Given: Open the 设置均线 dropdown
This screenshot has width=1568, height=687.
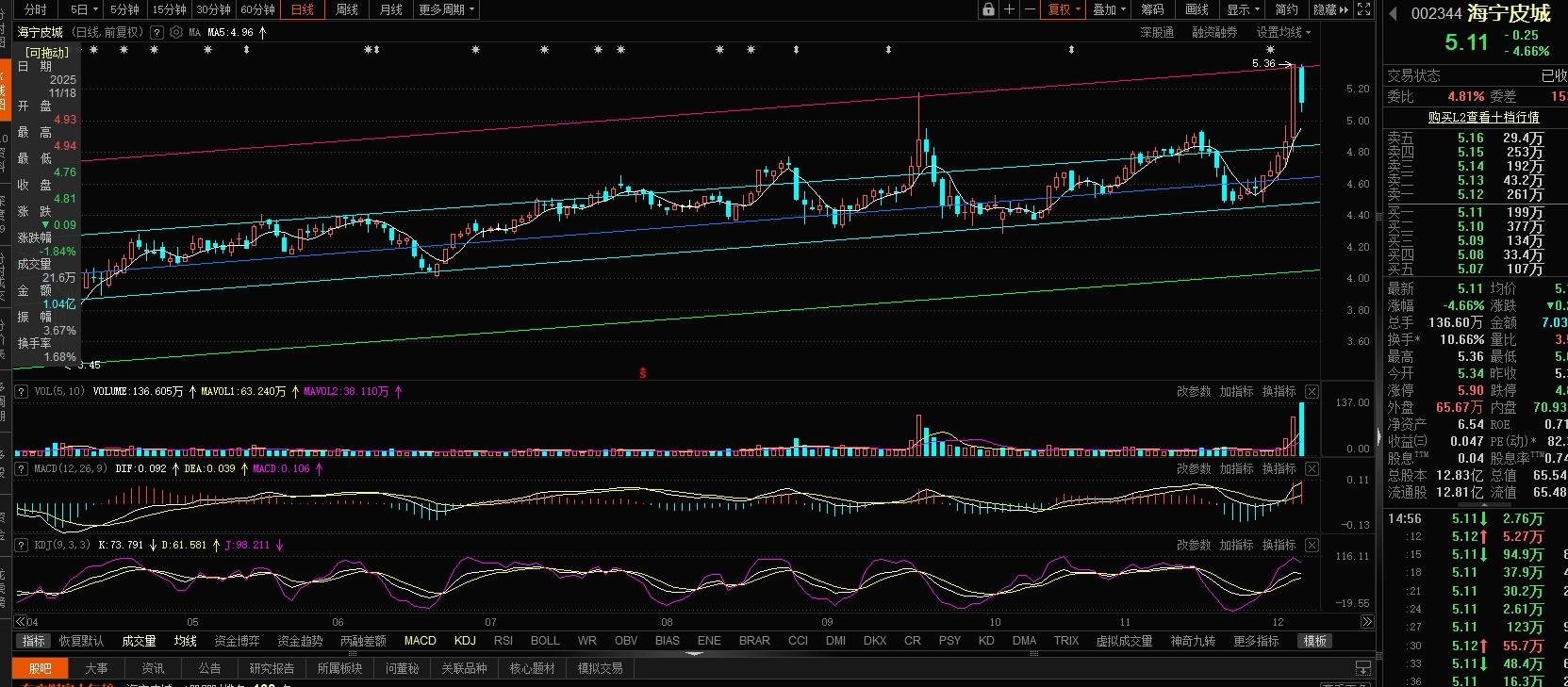Looking at the screenshot, I should 1282,32.
